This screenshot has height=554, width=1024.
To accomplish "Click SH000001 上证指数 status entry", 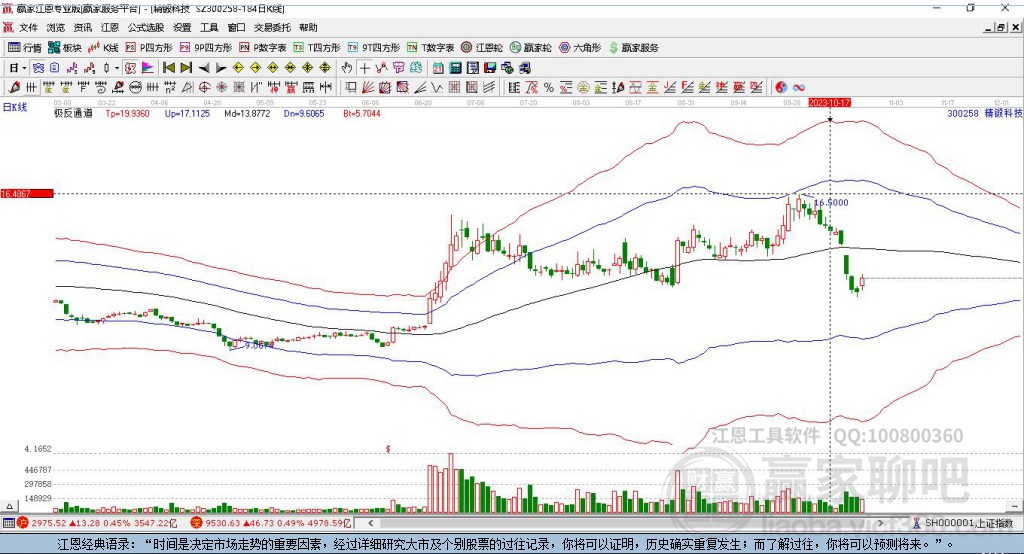I will [x=968, y=523].
